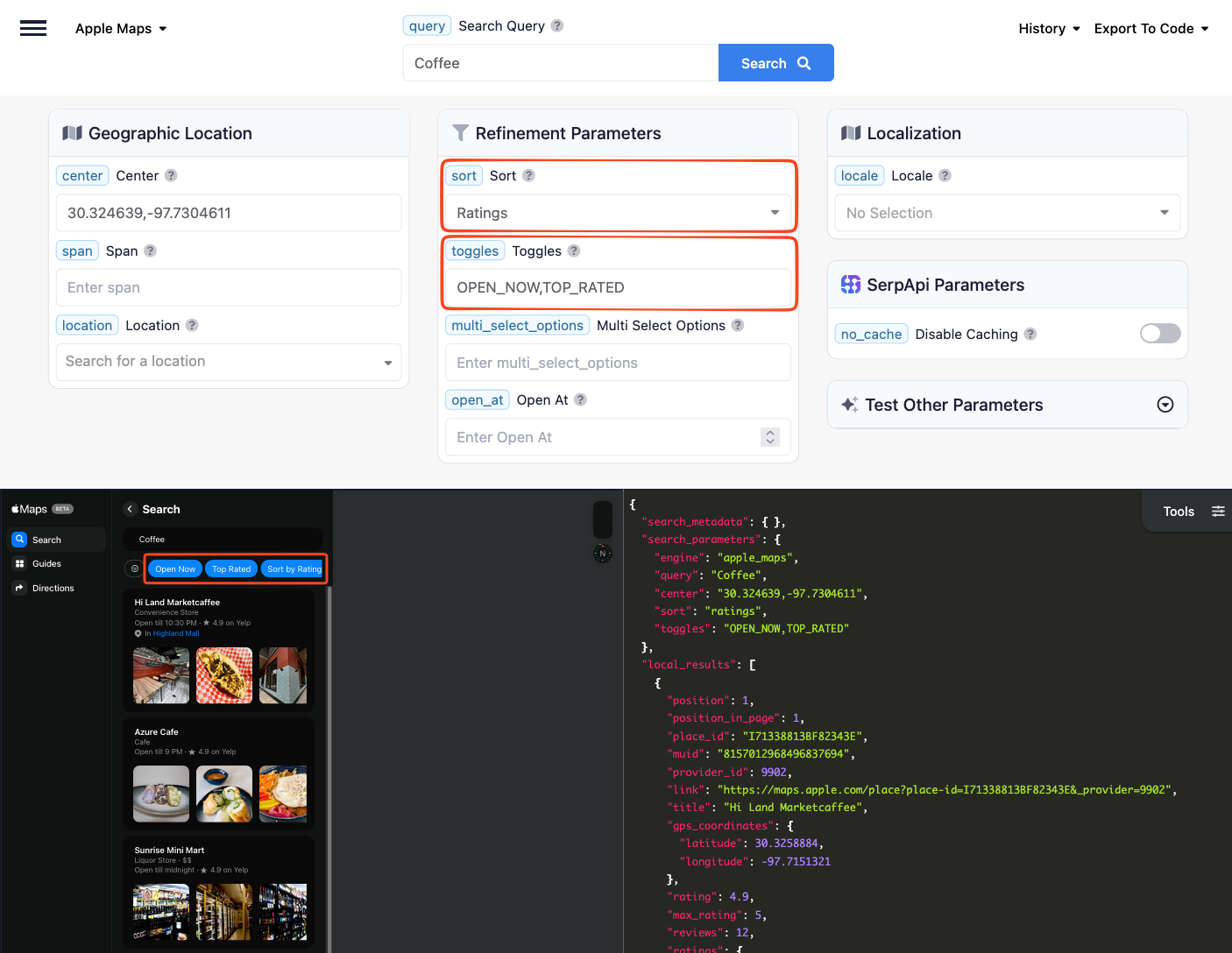The image size is (1232, 953).
Task: Click the SerpApi Parameters logo icon
Action: [851, 285]
